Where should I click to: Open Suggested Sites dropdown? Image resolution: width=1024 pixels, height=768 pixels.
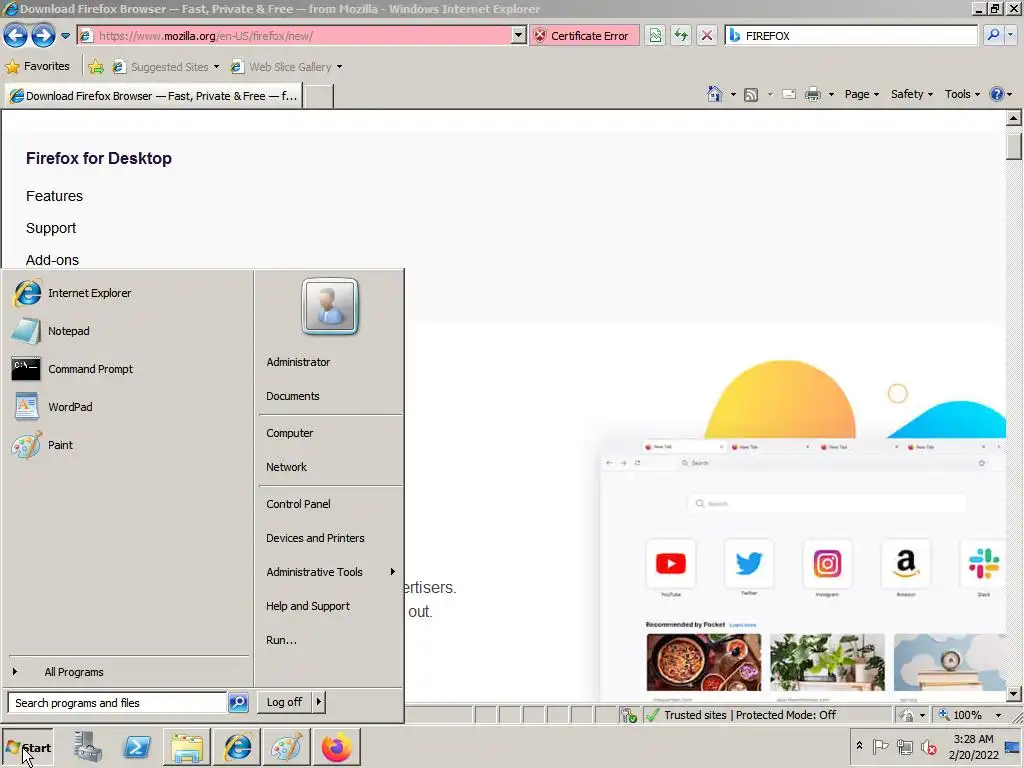(165, 67)
